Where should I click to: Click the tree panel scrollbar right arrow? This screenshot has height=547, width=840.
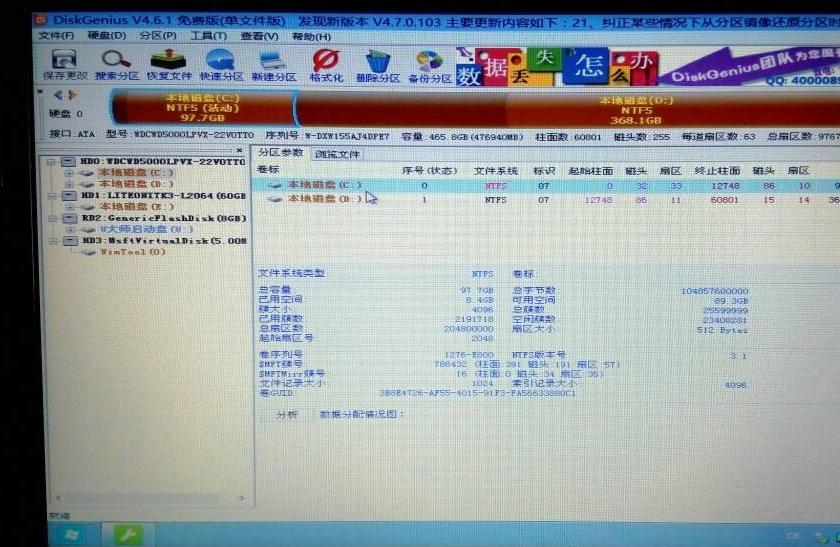click(241, 498)
